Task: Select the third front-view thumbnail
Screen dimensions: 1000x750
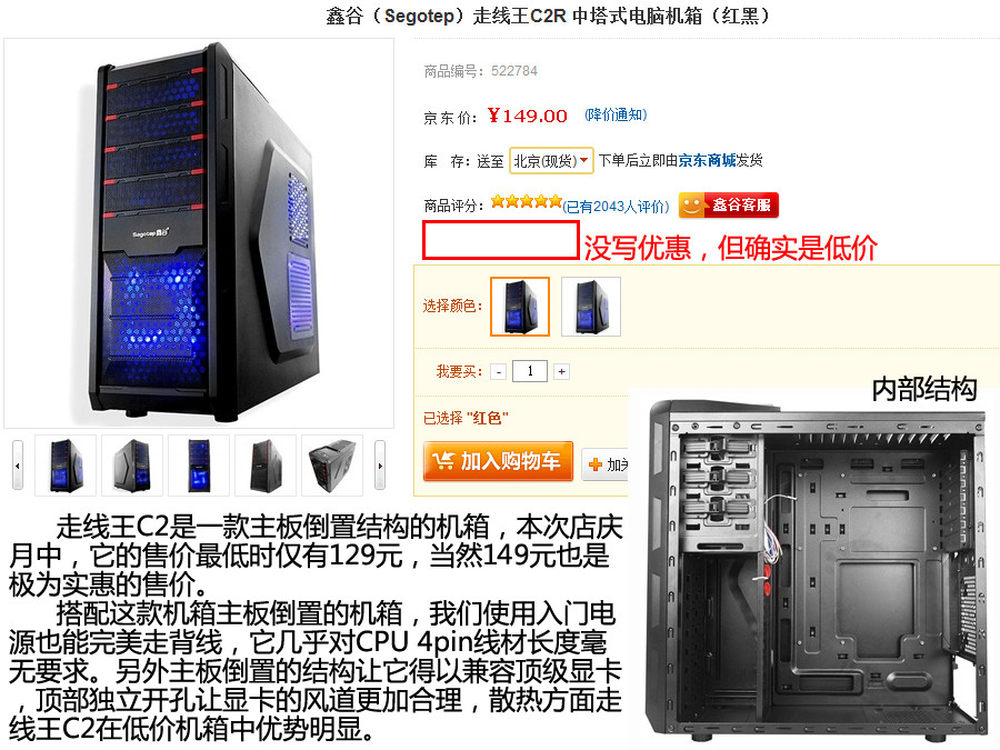Action: 199,465
